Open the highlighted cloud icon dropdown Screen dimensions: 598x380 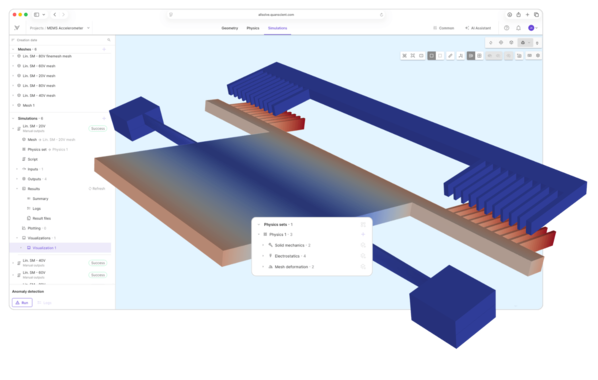[525, 43]
